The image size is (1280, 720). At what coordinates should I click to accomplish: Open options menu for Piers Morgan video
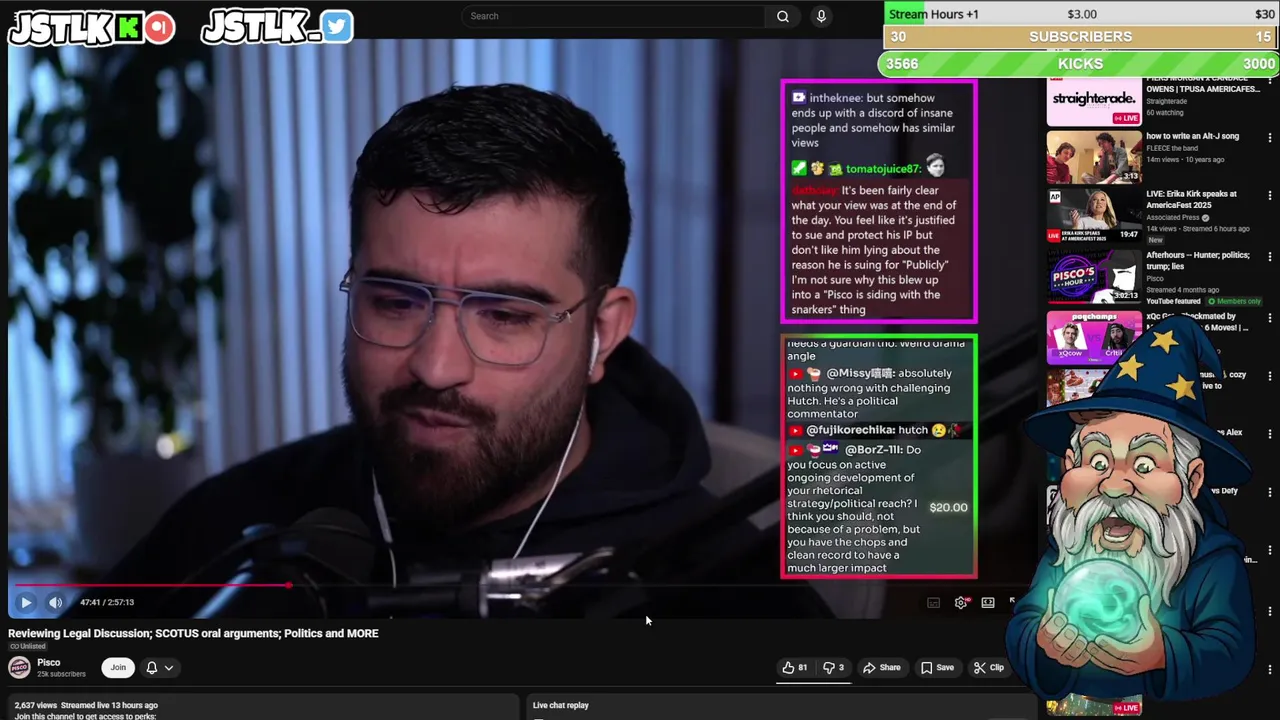point(1270,83)
